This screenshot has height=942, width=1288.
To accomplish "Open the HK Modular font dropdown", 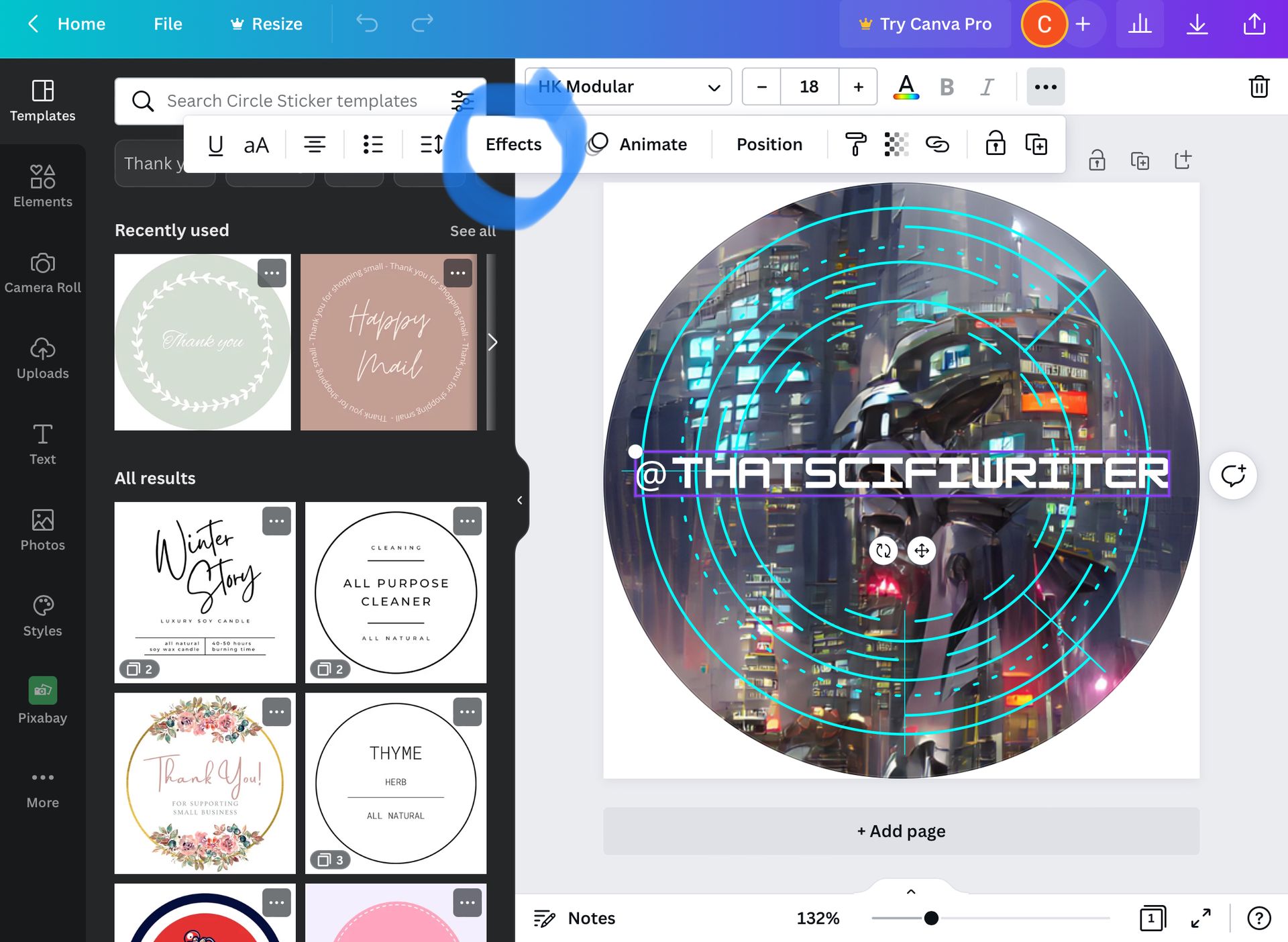I will tap(629, 87).
